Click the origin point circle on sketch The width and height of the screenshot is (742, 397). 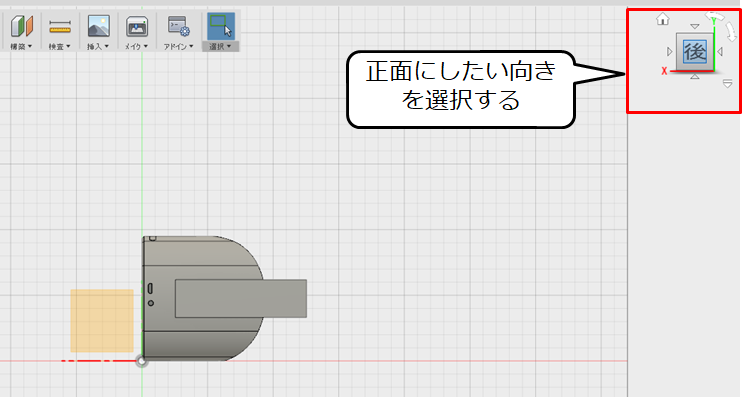point(141,362)
